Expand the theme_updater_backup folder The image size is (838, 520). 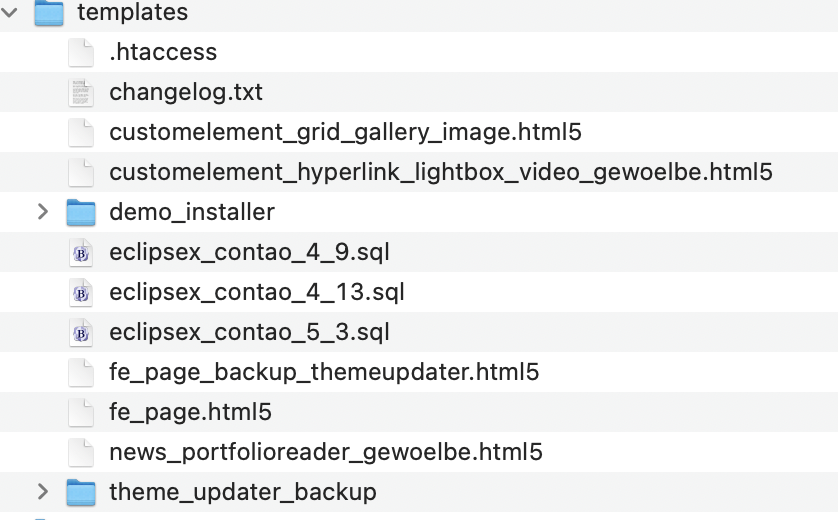click(42, 492)
